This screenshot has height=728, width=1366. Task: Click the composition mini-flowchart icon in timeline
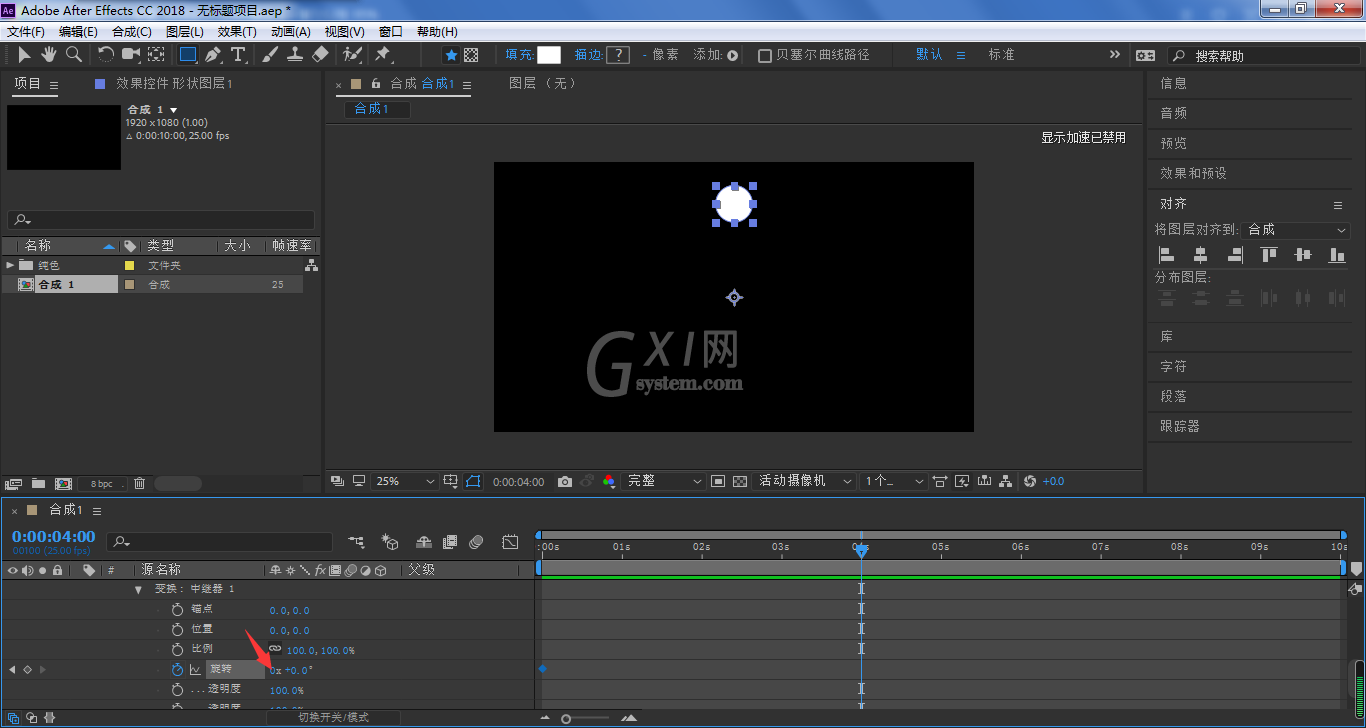pyautogui.click(x=357, y=542)
